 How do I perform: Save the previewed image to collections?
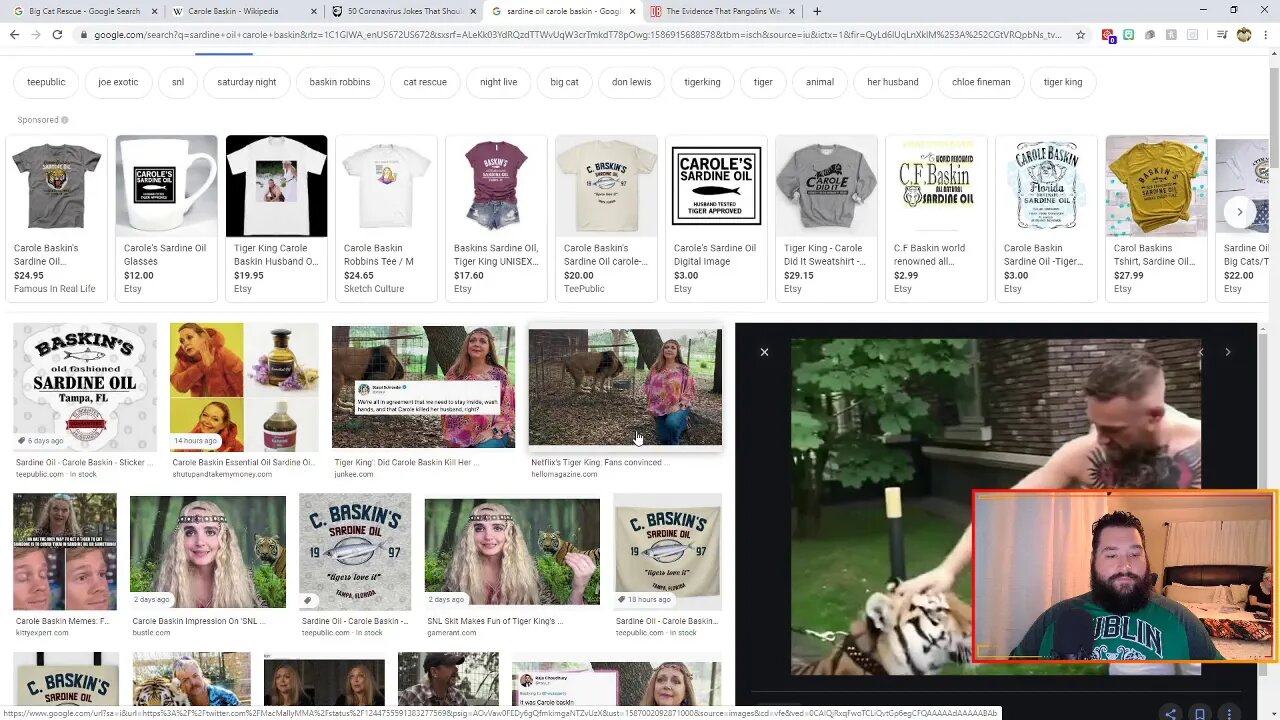click(1199, 714)
